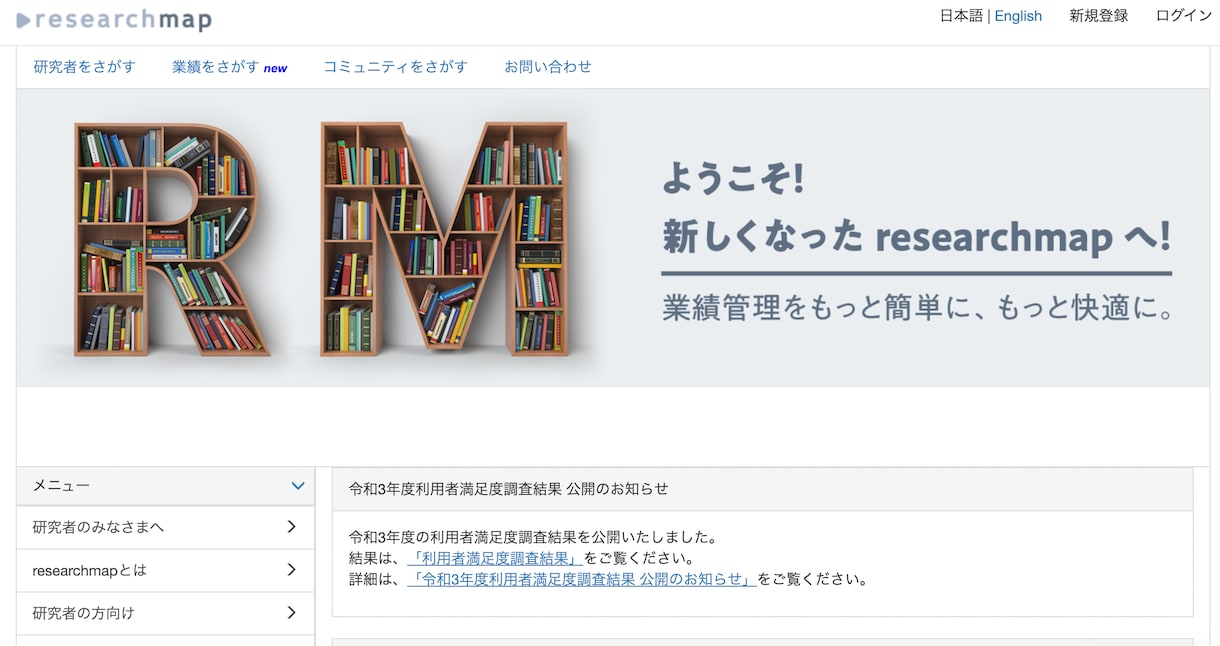The width and height of the screenshot is (1220, 646).
Task: Switch language to 日本語
Action: pos(961,16)
